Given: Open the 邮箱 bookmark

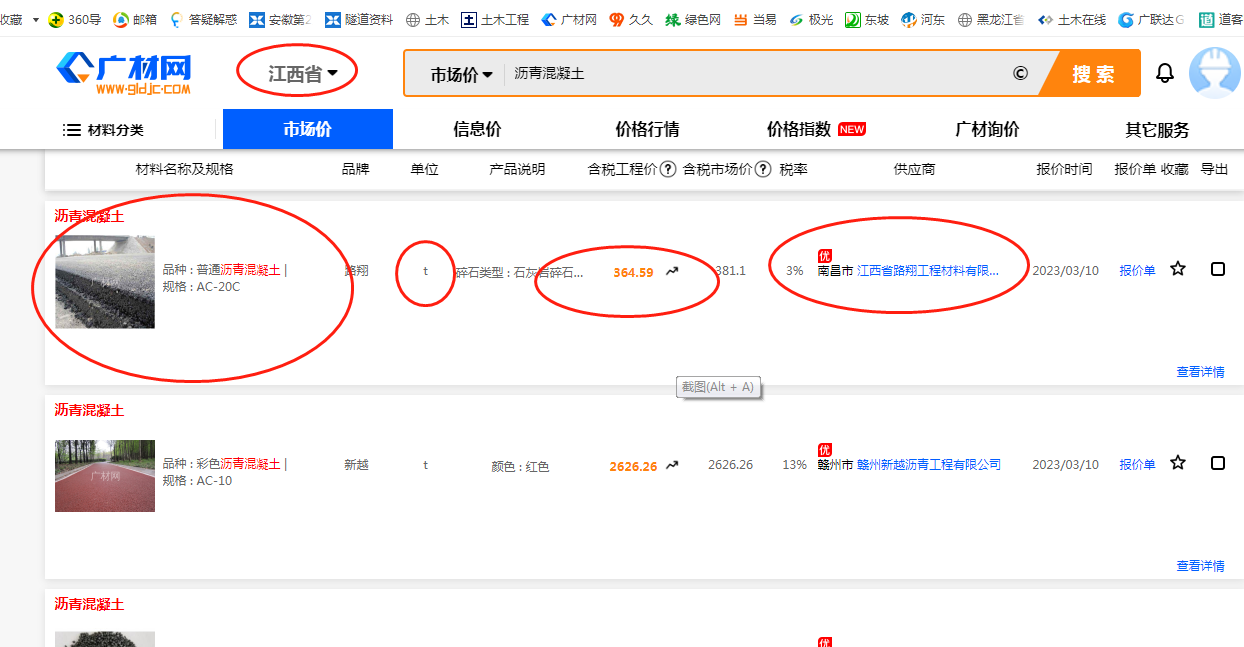Looking at the screenshot, I should pyautogui.click(x=135, y=19).
